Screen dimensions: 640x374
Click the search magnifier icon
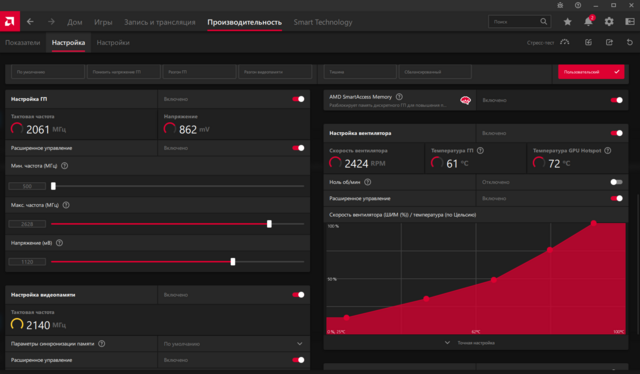[544, 22]
